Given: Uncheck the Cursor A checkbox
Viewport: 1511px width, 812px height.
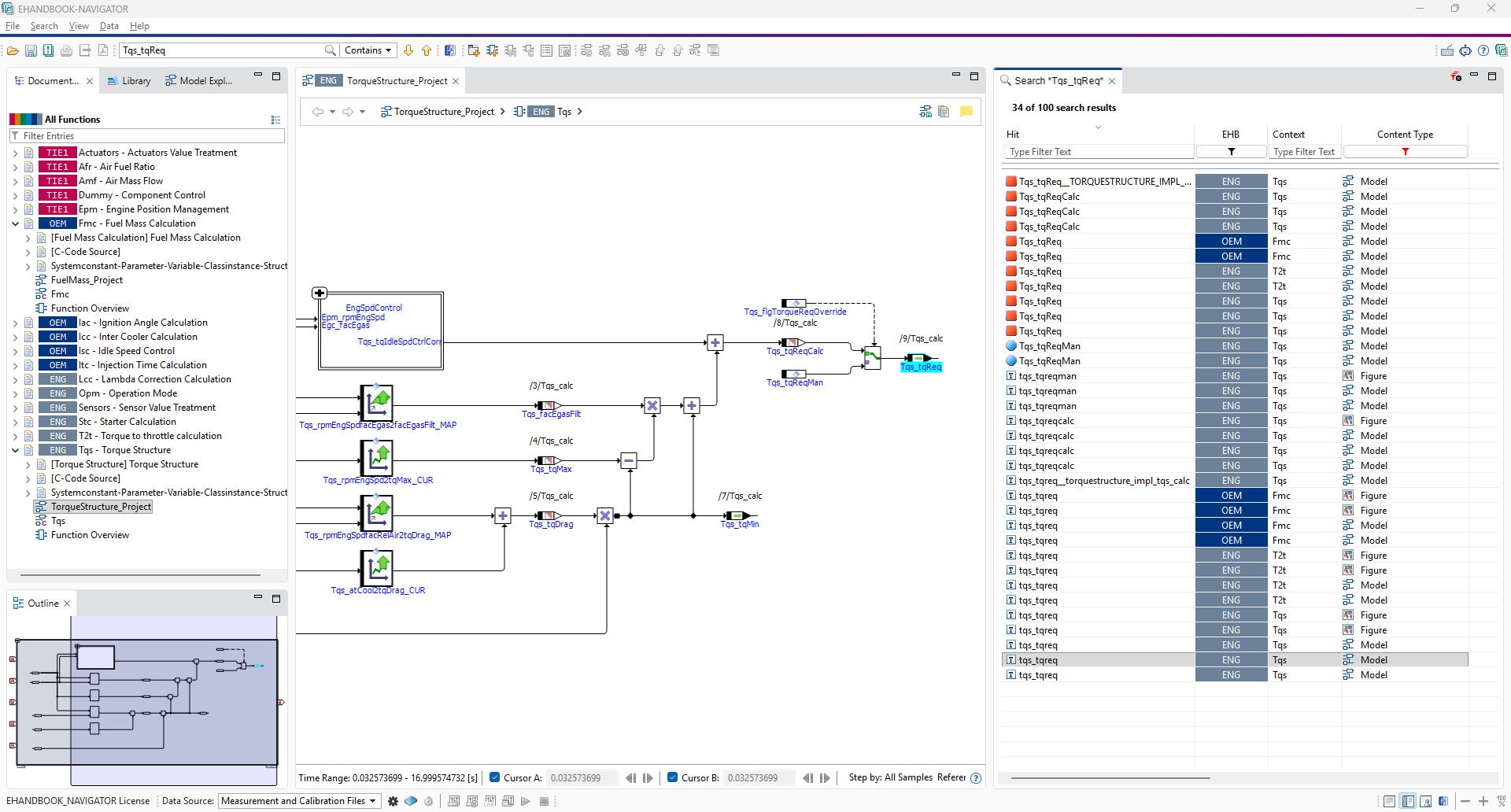Looking at the screenshot, I should 495,777.
